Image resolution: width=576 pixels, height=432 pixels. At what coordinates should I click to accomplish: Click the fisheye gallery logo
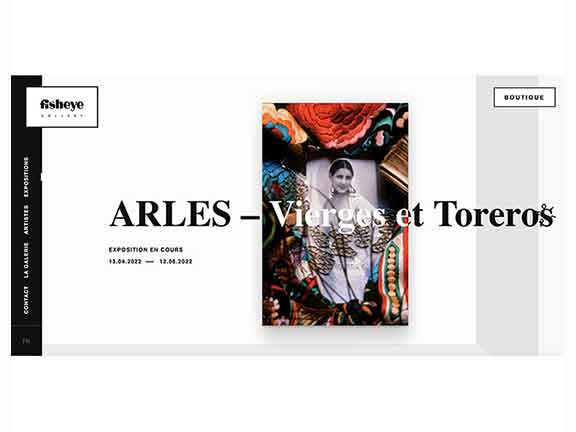(x=62, y=107)
